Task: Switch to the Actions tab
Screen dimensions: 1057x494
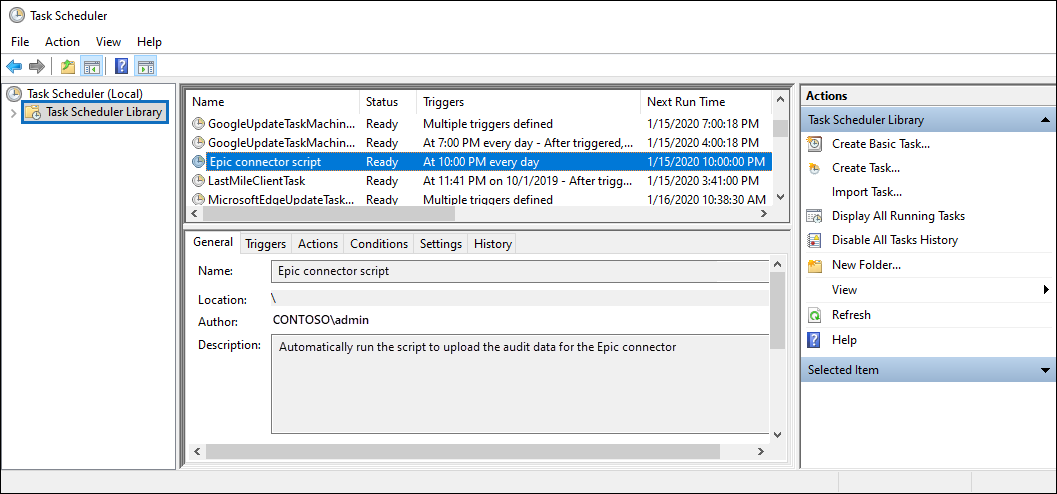Action: point(318,244)
